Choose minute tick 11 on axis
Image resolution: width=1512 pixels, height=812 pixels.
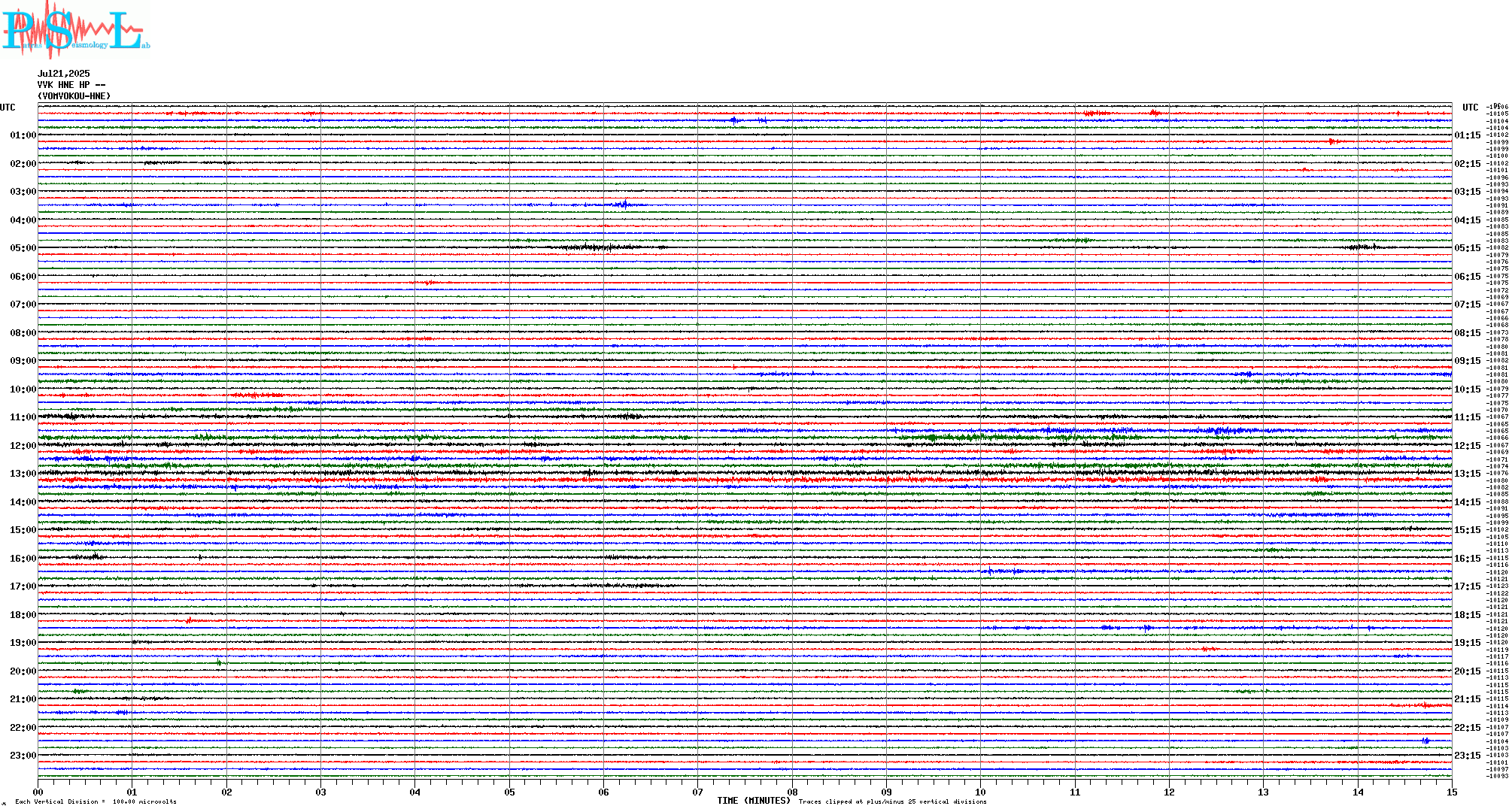pos(1075,792)
